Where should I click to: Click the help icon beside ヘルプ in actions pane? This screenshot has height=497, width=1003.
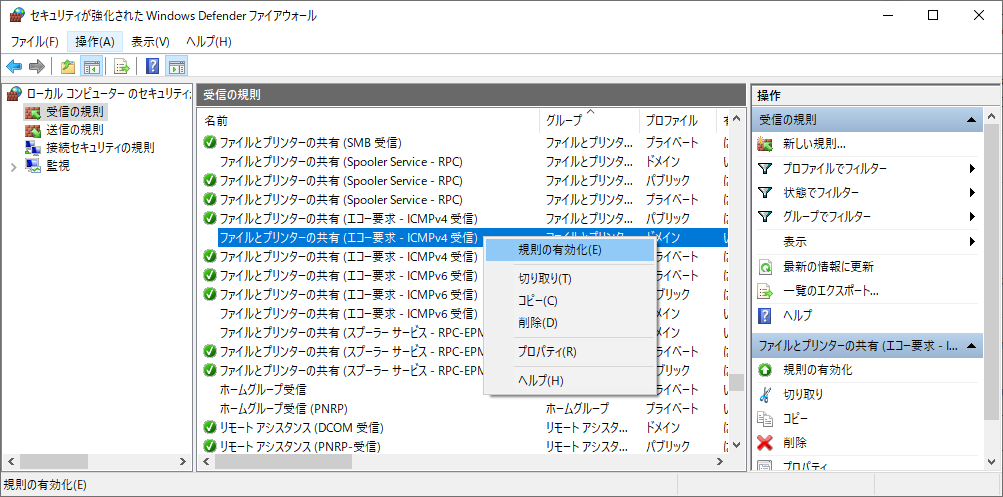click(x=764, y=315)
